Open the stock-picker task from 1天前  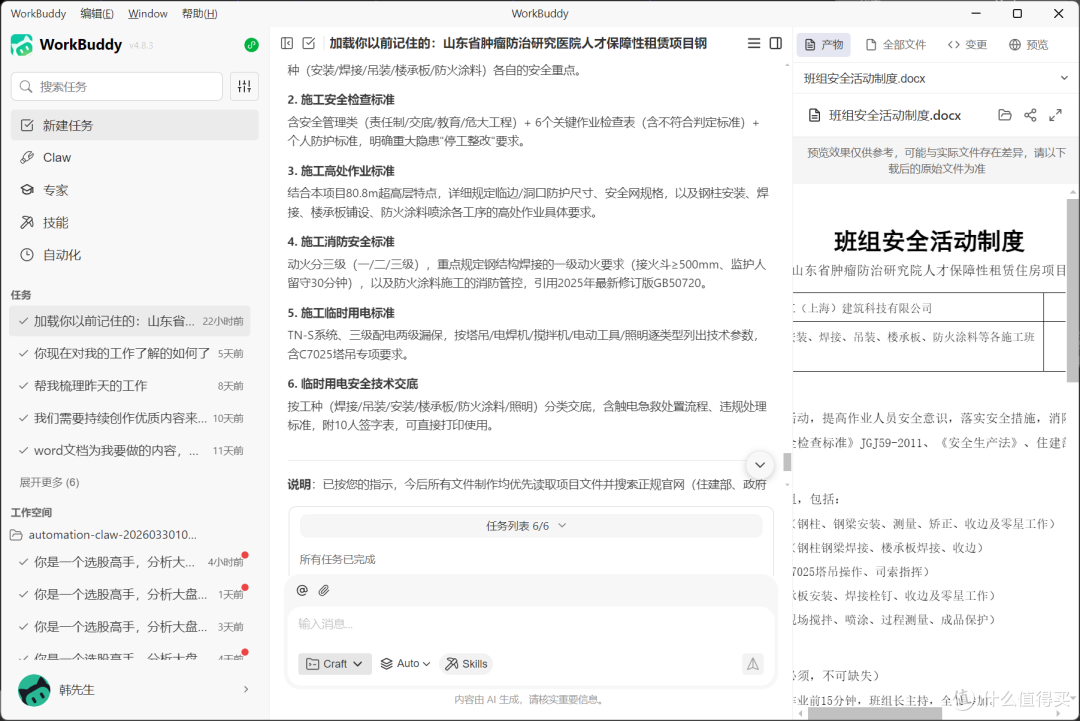(x=130, y=594)
